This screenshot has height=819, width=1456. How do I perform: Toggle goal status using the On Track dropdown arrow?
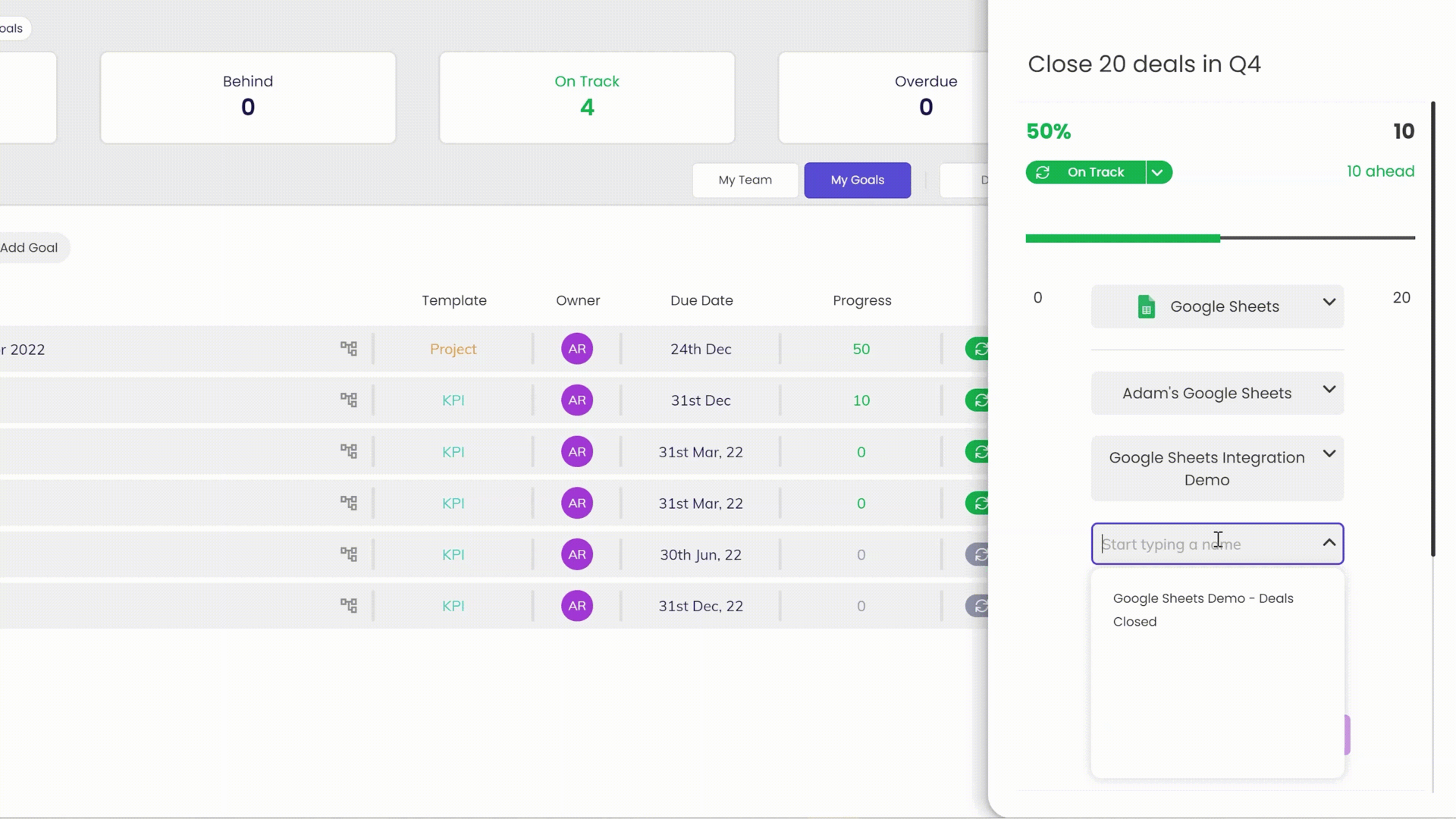[x=1158, y=172]
